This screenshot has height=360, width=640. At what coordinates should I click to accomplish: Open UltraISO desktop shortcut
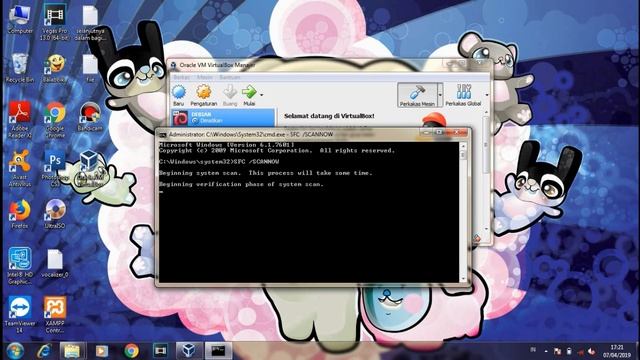[55, 213]
